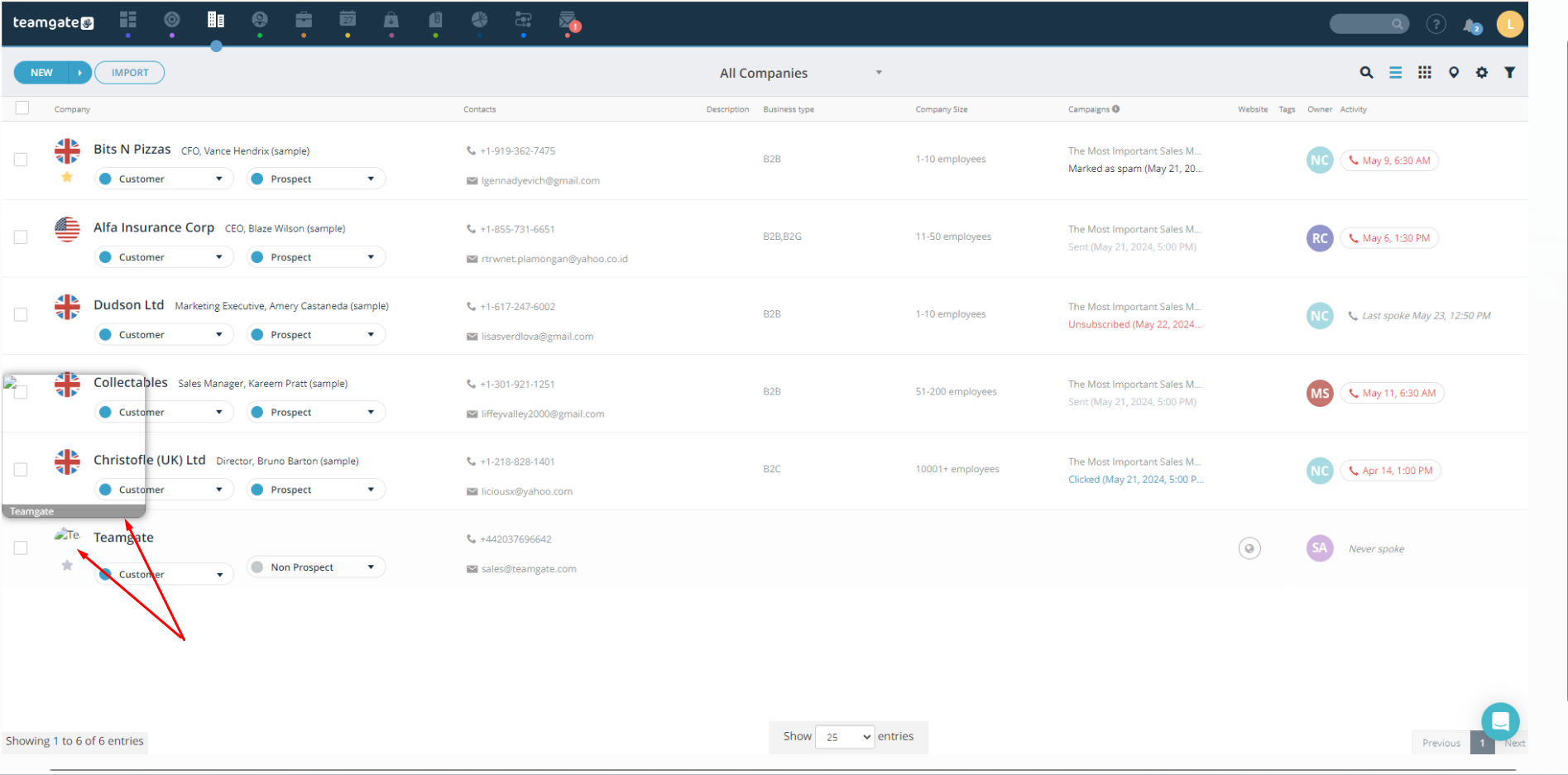The height and width of the screenshot is (775, 1568).
Task: Tick the checkbox for Alfa Insurance Corp
Action: click(21, 237)
